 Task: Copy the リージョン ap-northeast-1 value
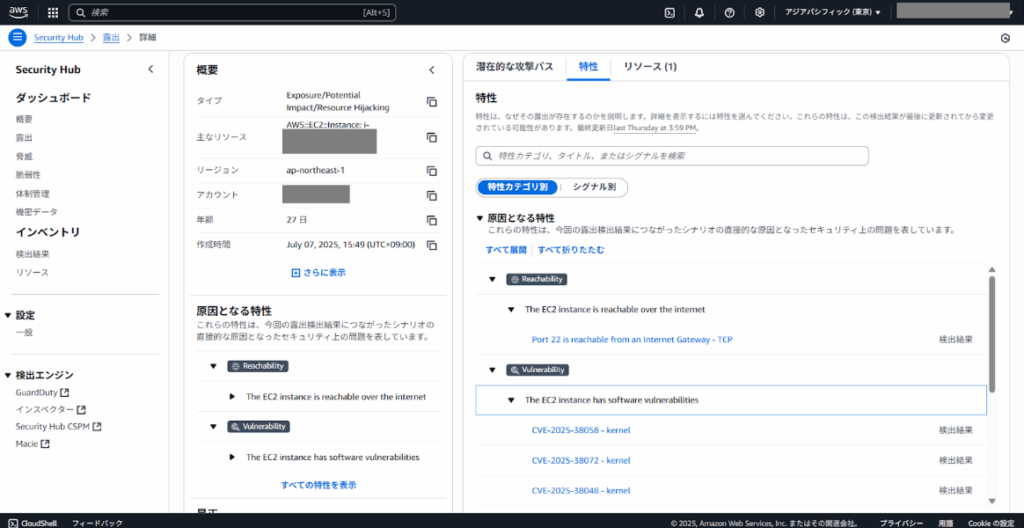click(432, 171)
